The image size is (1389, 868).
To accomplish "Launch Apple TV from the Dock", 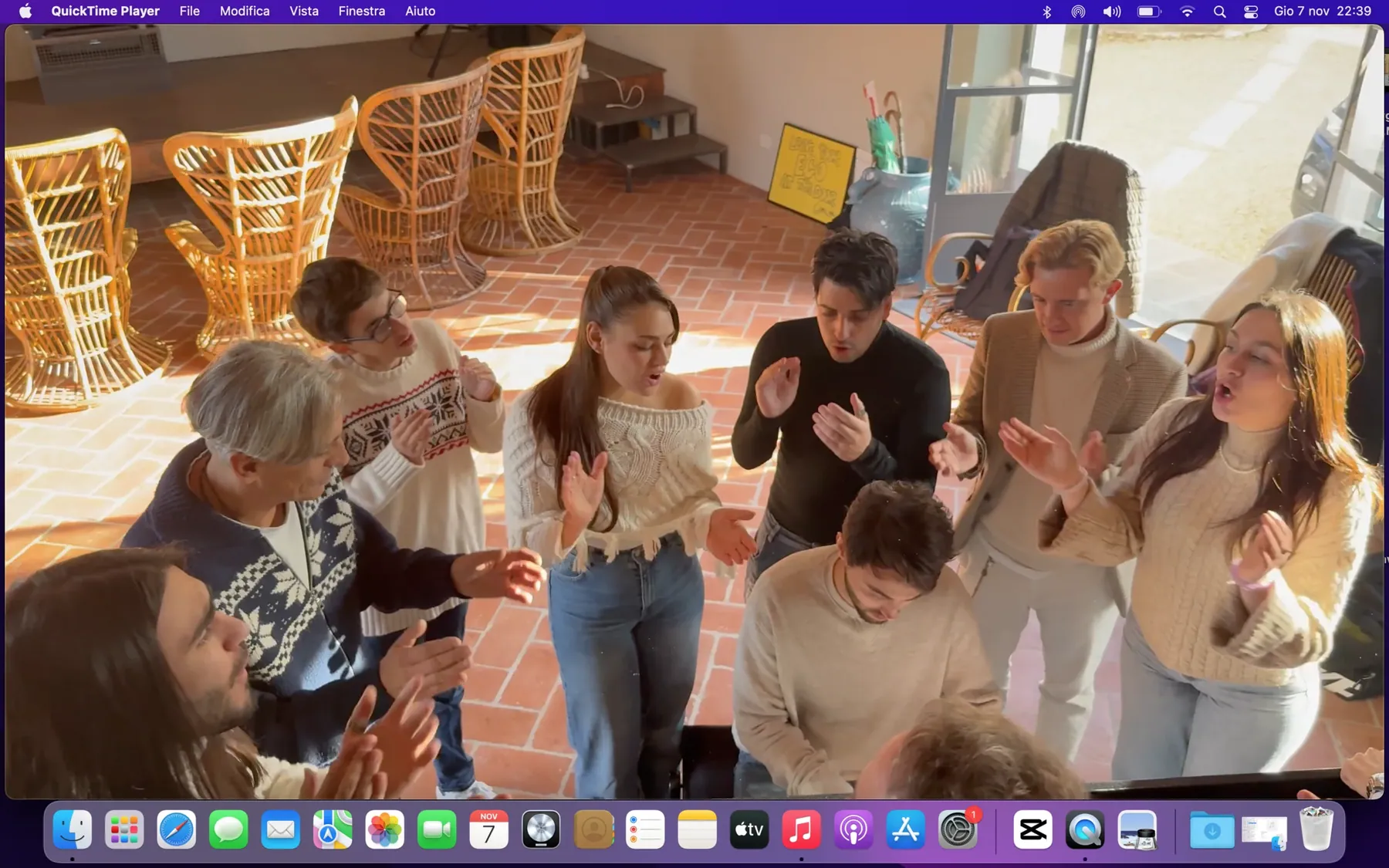I will click(749, 830).
